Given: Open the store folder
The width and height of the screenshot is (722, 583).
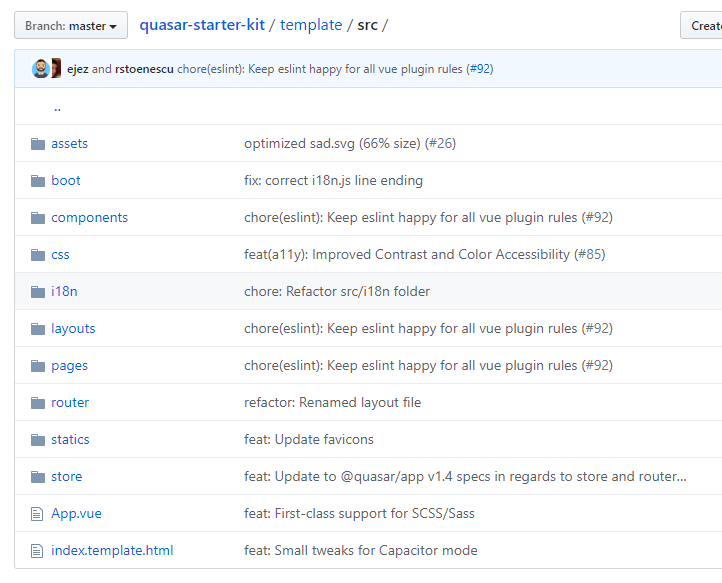Looking at the screenshot, I should (x=67, y=477).
